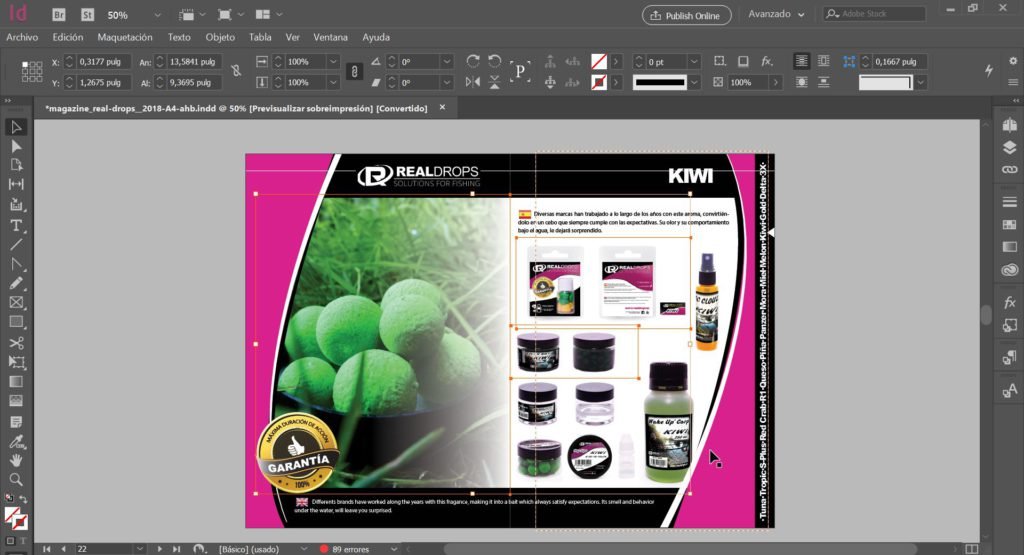Select the Free Transform tool
Image resolution: width=1024 pixels, height=555 pixels.
click(x=16, y=362)
